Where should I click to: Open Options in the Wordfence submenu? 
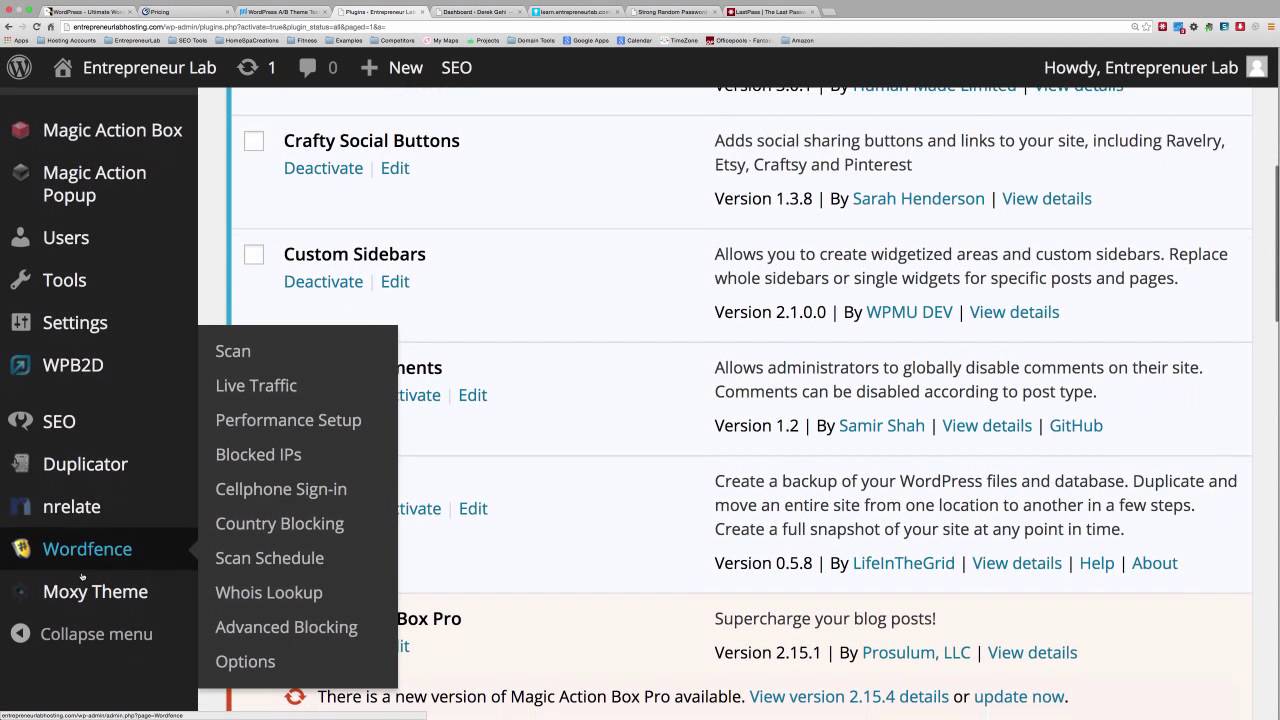point(245,661)
